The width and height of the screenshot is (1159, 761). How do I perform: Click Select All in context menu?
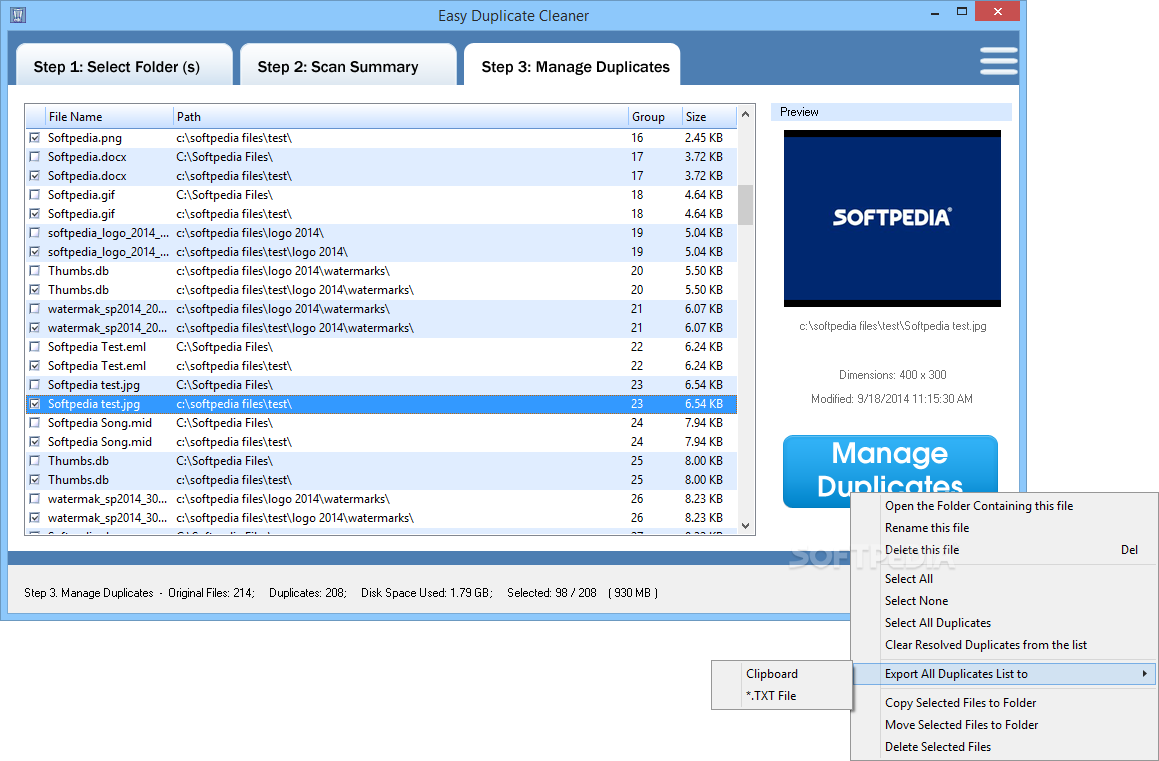pyautogui.click(x=1004, y=579)
